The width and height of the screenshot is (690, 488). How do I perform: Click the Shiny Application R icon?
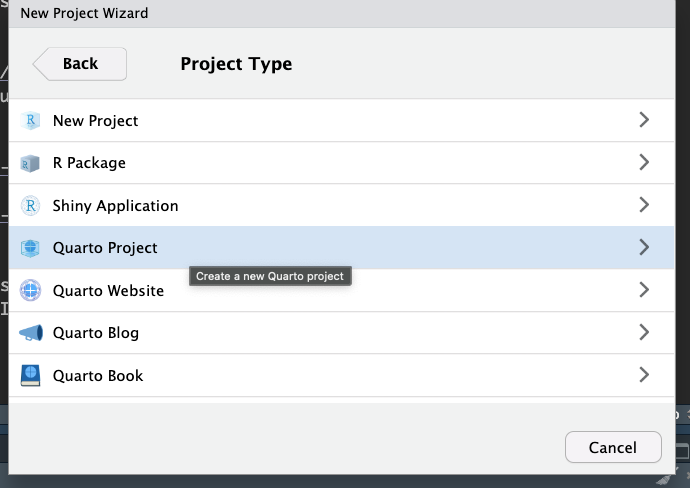[31, 206]
